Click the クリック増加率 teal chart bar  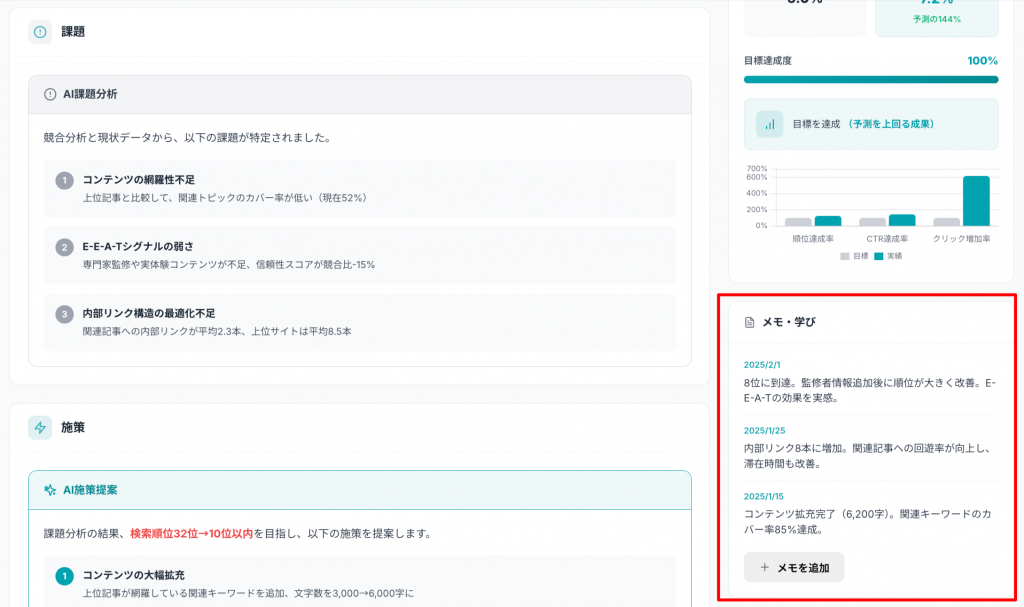pos(976,201)
